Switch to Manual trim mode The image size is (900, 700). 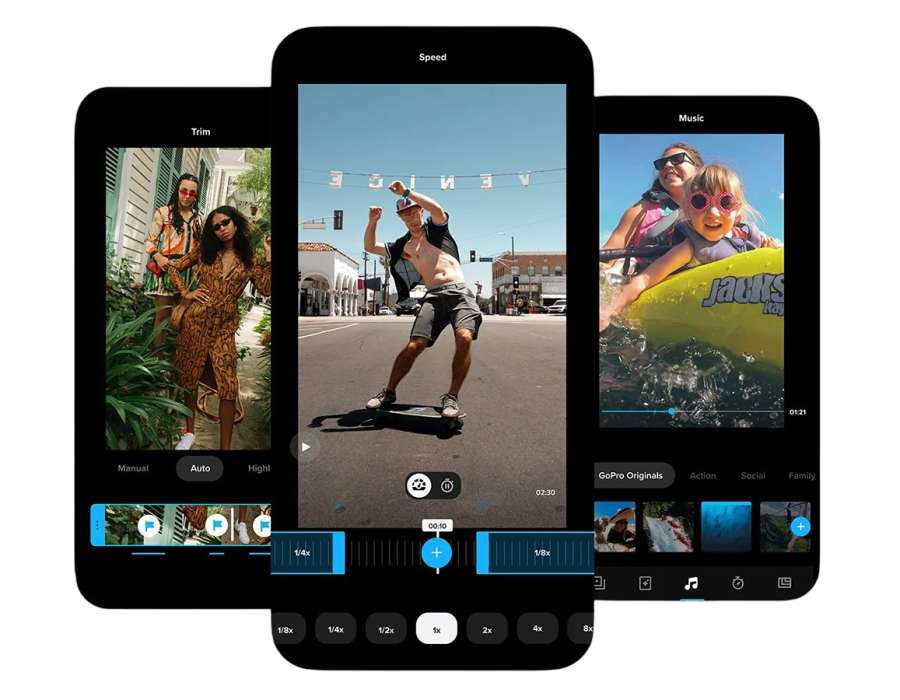point(133,468)
